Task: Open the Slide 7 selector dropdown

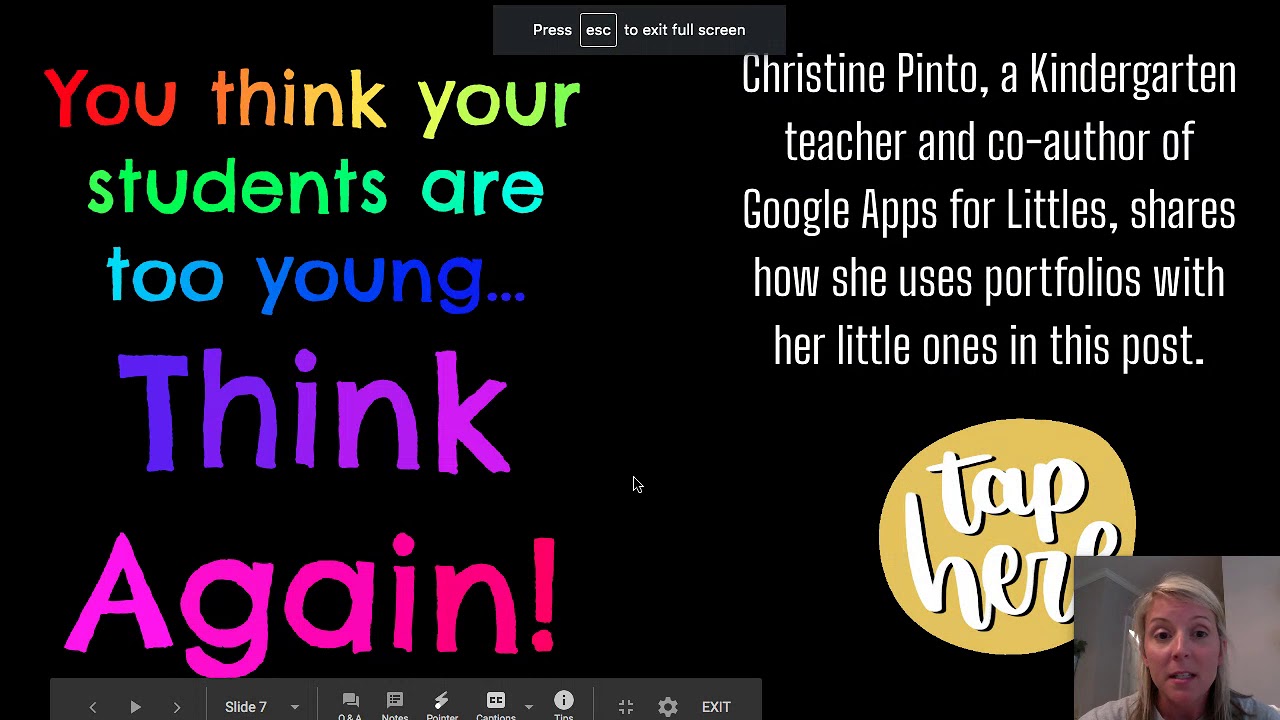Action: click(262, 707)
